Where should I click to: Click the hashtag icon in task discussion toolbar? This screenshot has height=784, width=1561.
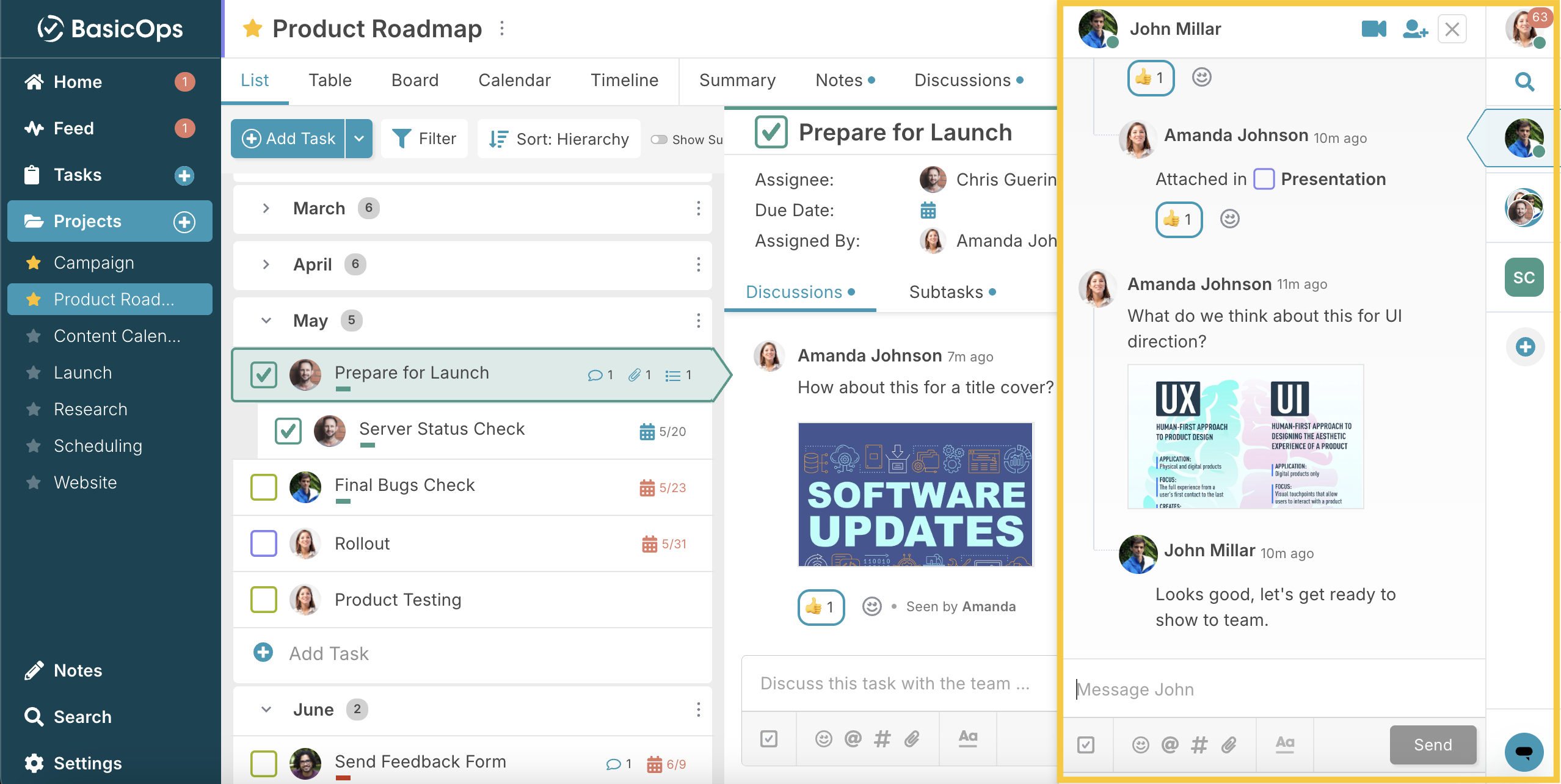882,739
